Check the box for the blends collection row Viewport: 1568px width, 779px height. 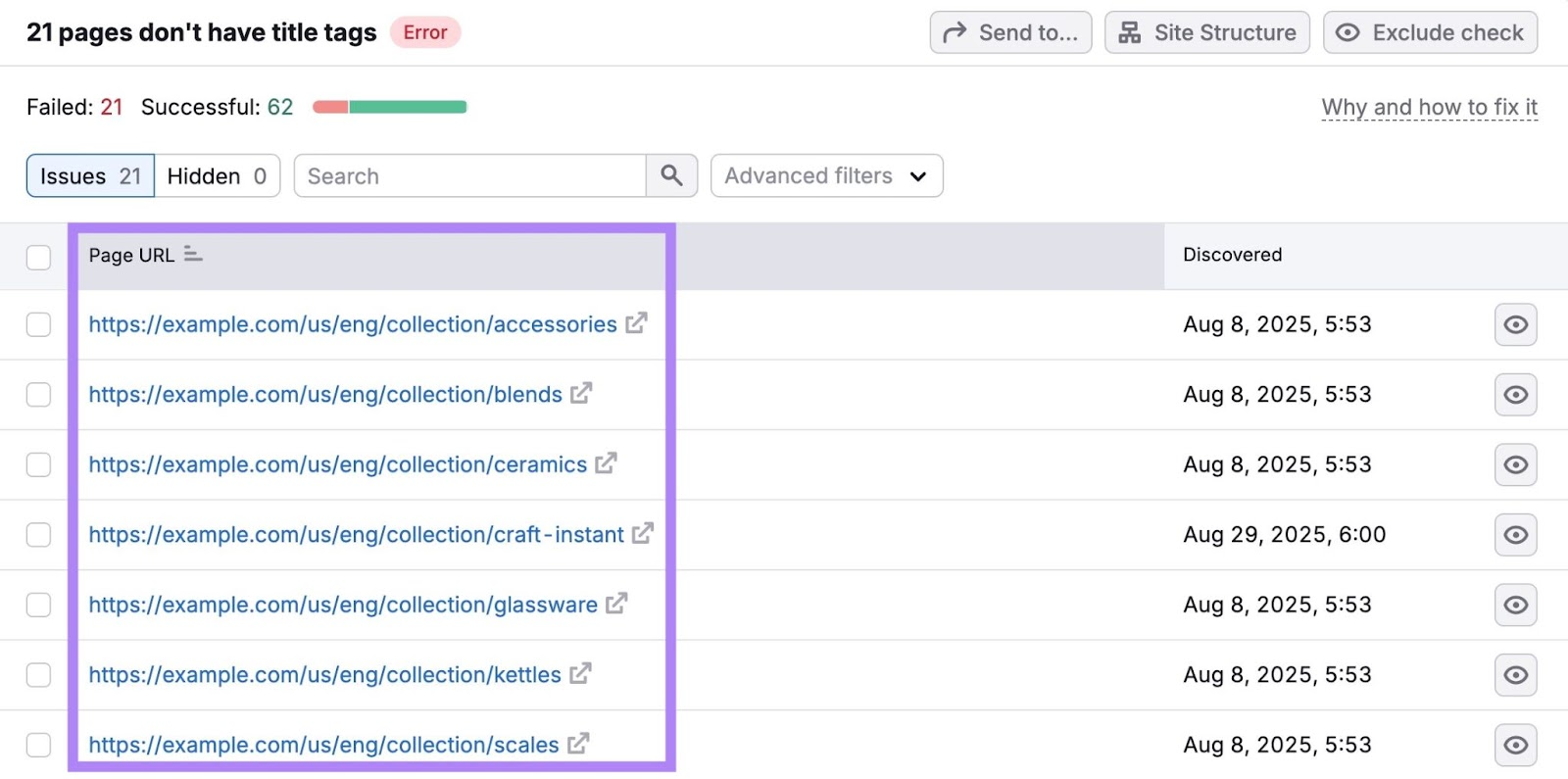click(38, 395)
